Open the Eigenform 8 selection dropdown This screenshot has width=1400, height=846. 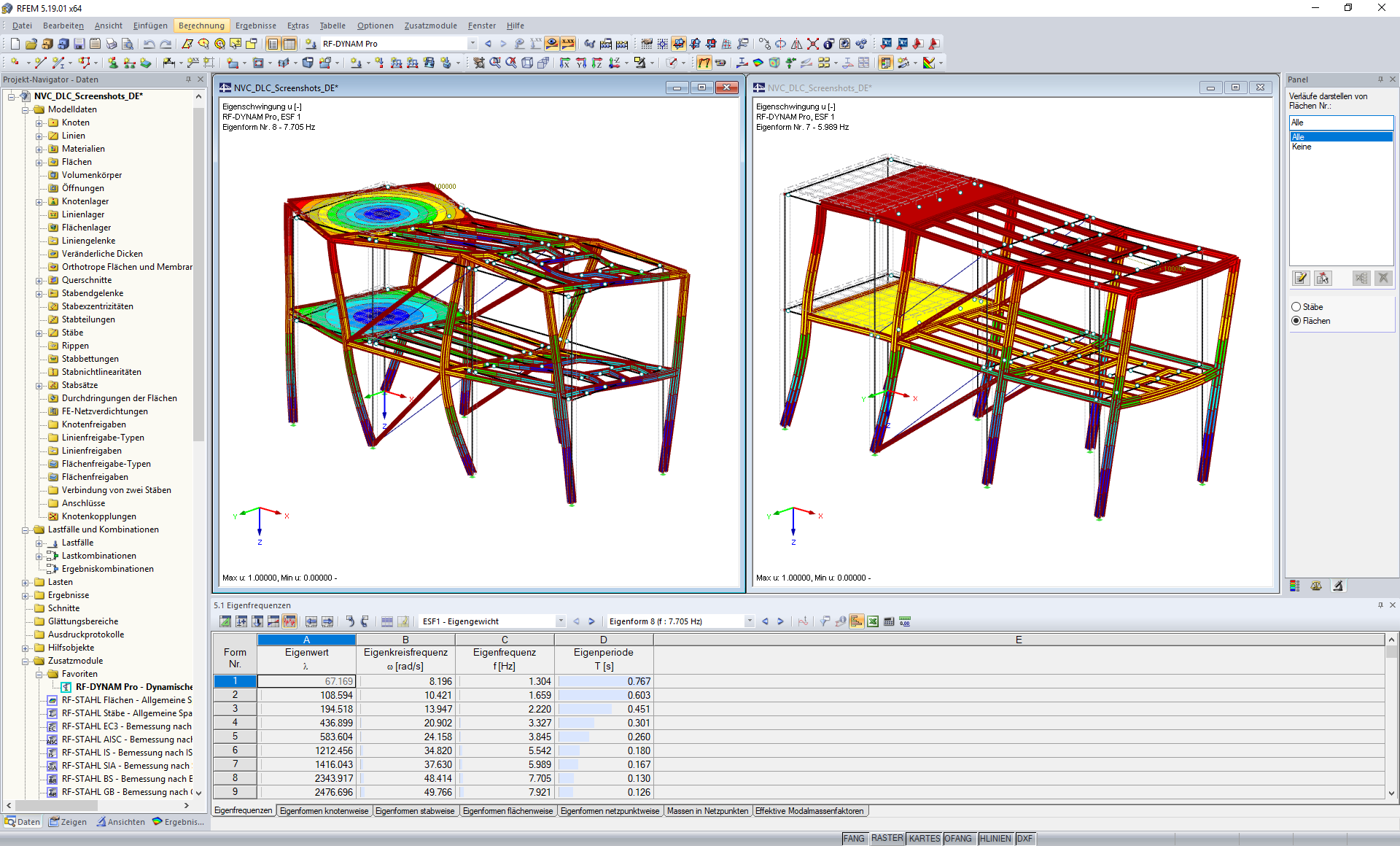748,621
